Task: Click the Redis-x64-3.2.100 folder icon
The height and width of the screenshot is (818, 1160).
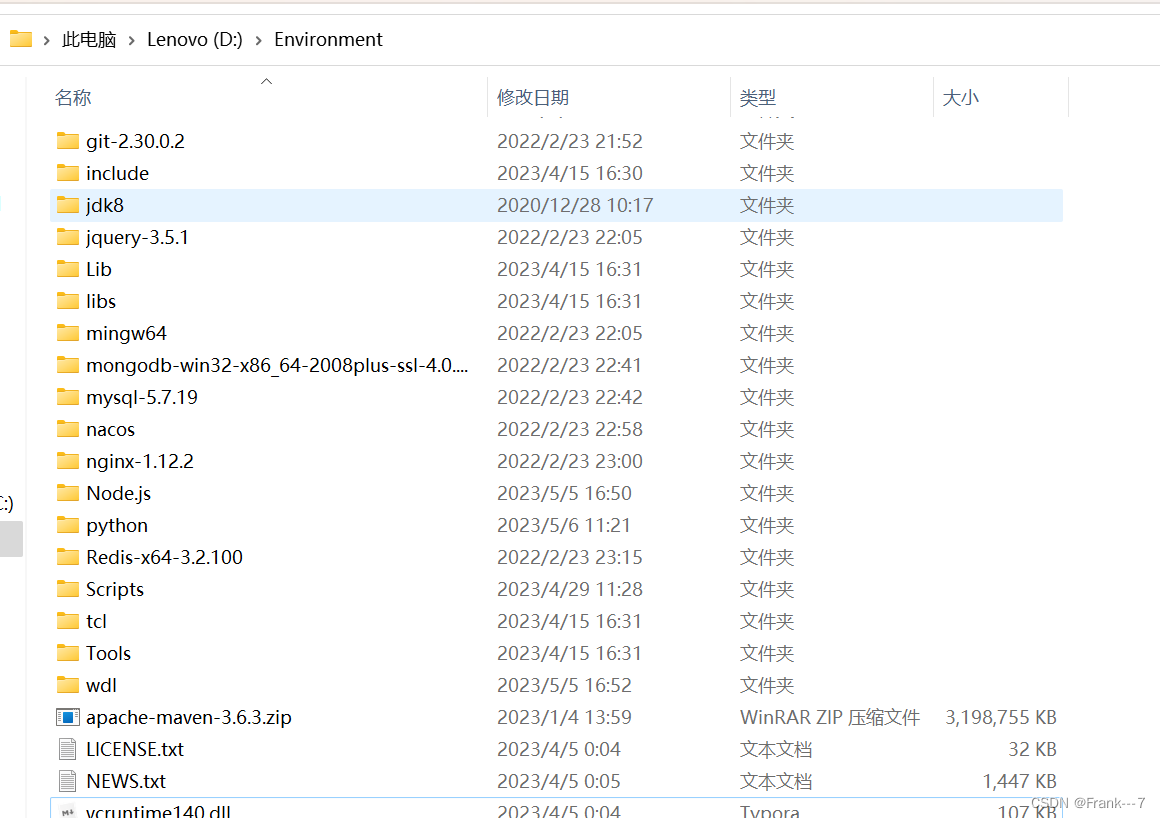Action: pyautogui.click(x=67, y=557)
